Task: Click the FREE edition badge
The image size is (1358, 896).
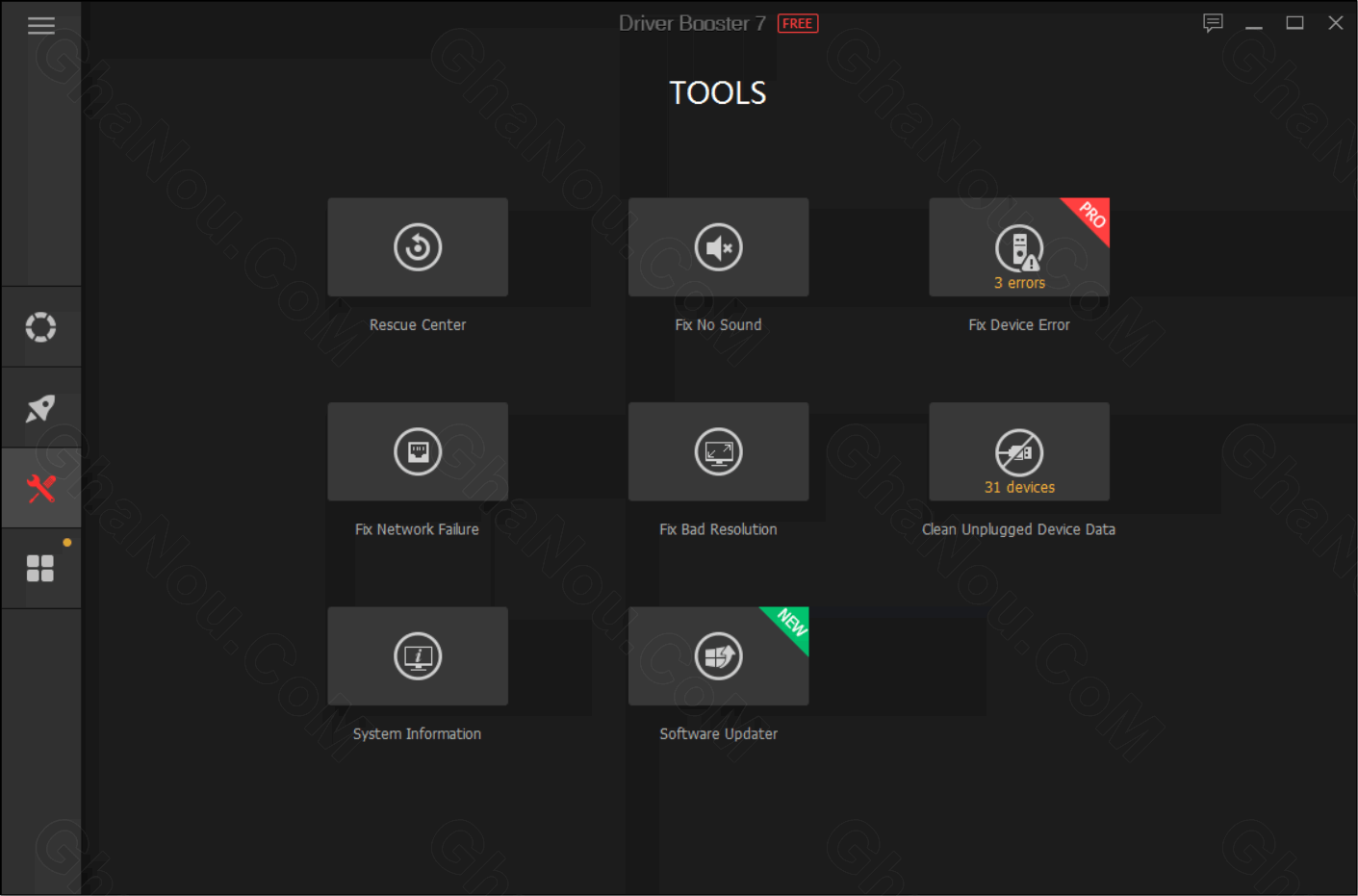Action: (x=798, y=23)
